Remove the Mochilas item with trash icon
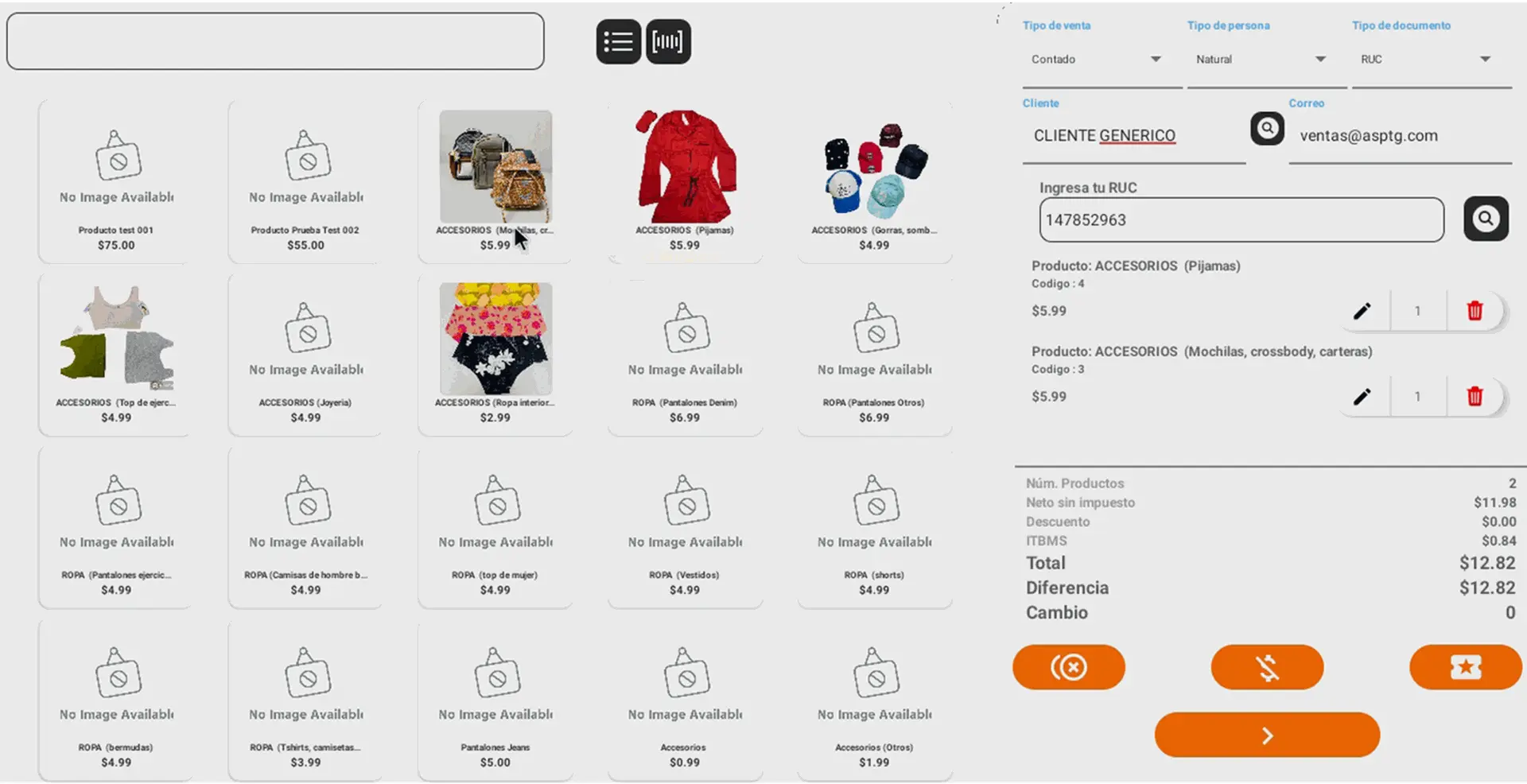Viewport: 1527px width, 784px height. 1475,396
